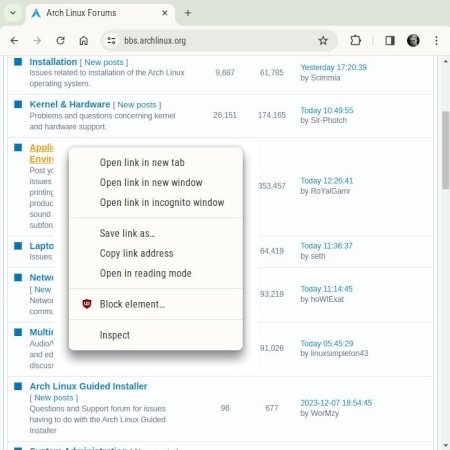
Task: Open the Arch Linux Guided Installer forum
Action: [88, 386]
